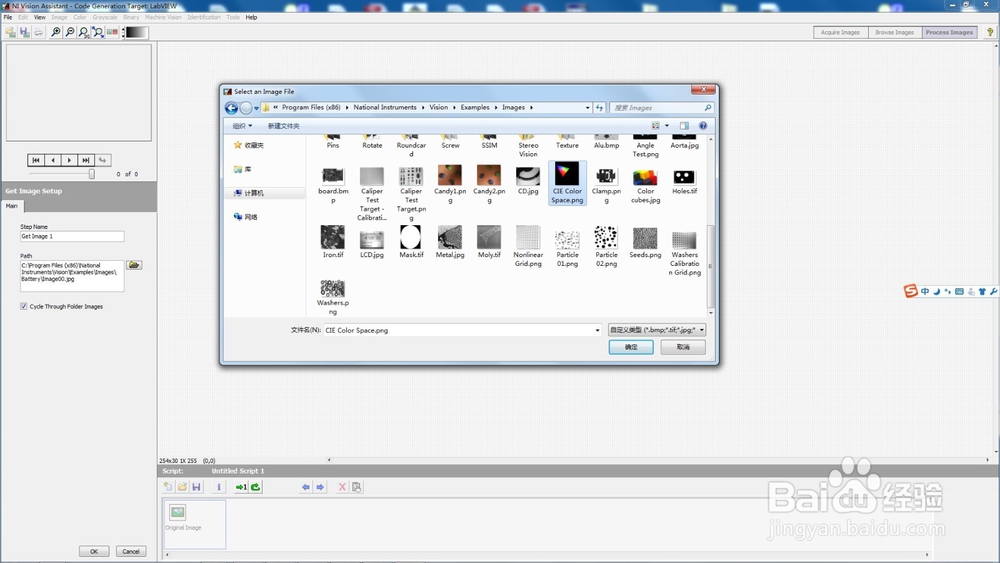1000x563 pixels.
Task: Click the Vision breadcrumb in address bar
Action: point(439,107)
